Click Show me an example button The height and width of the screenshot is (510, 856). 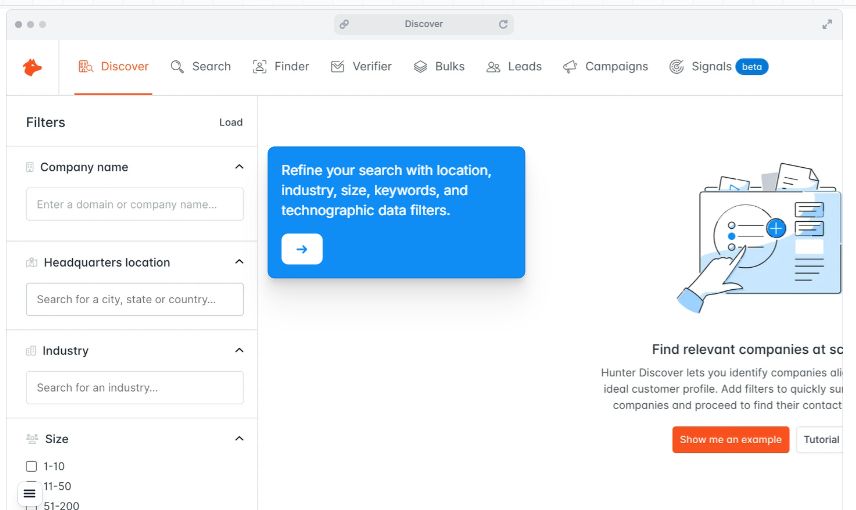tap(730, 440)
